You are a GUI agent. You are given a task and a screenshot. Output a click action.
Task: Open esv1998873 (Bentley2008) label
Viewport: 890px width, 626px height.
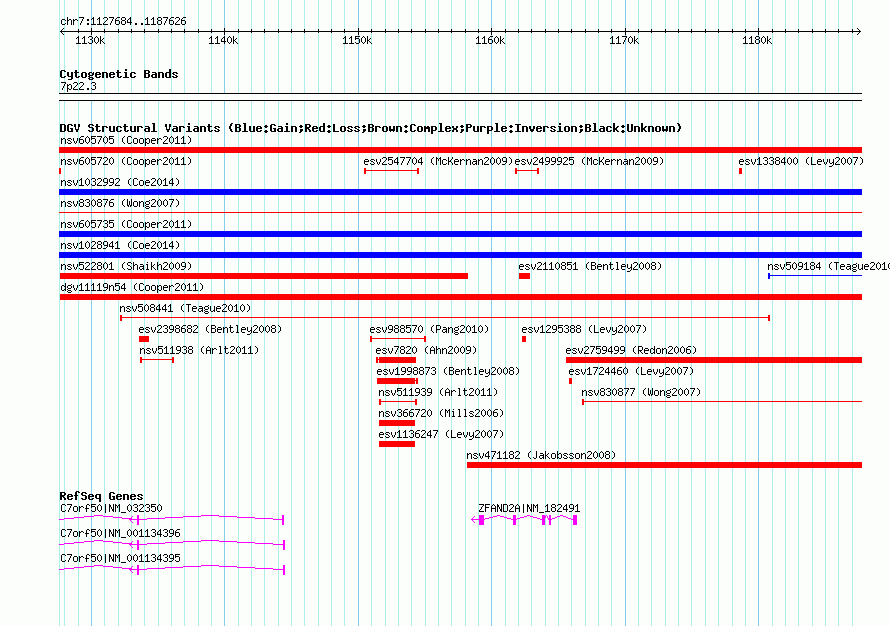click(448, 371)
